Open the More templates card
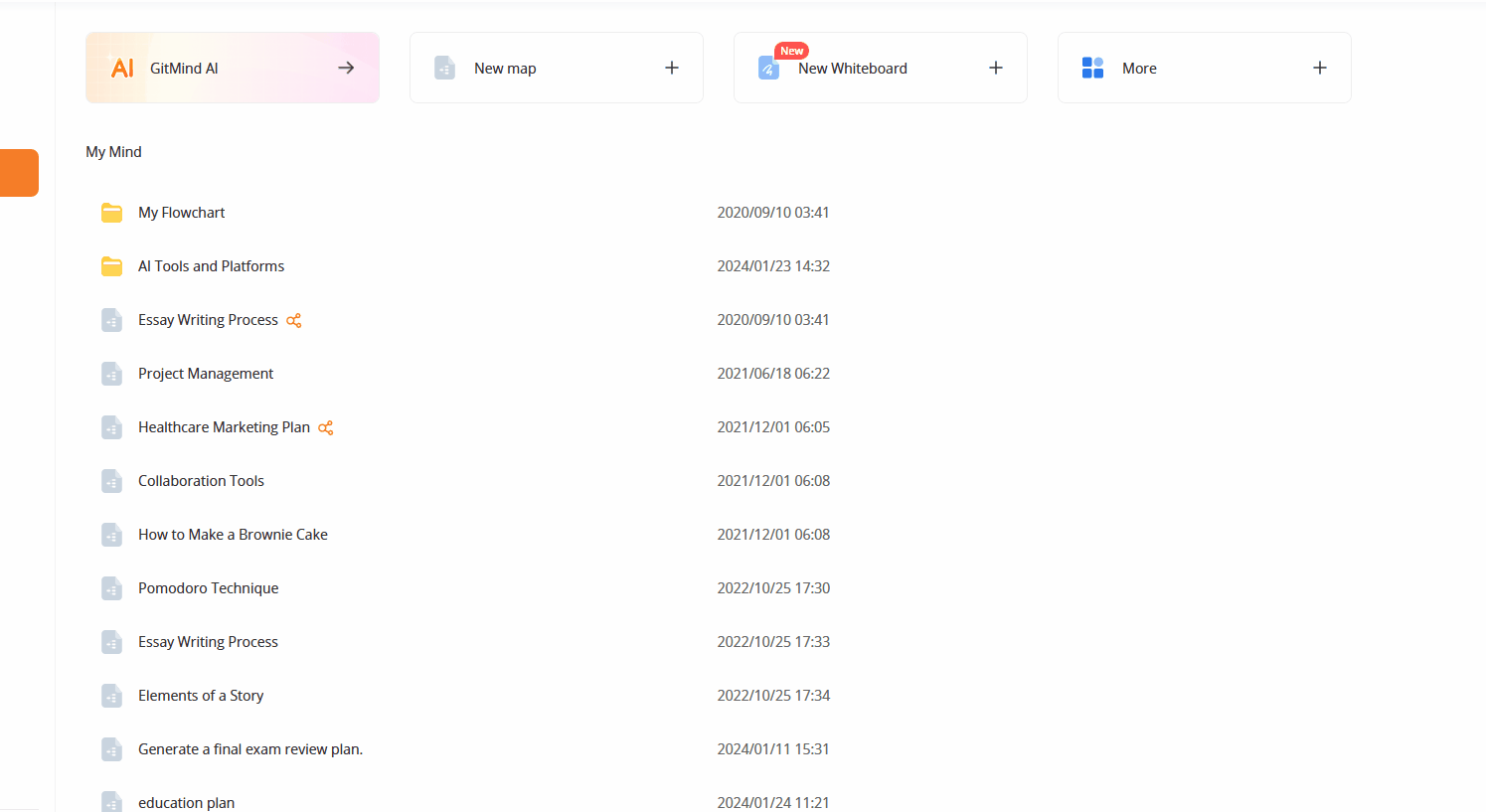Image resolution: width=1486 pixels, height=812 pixels. click(1205, 68)
